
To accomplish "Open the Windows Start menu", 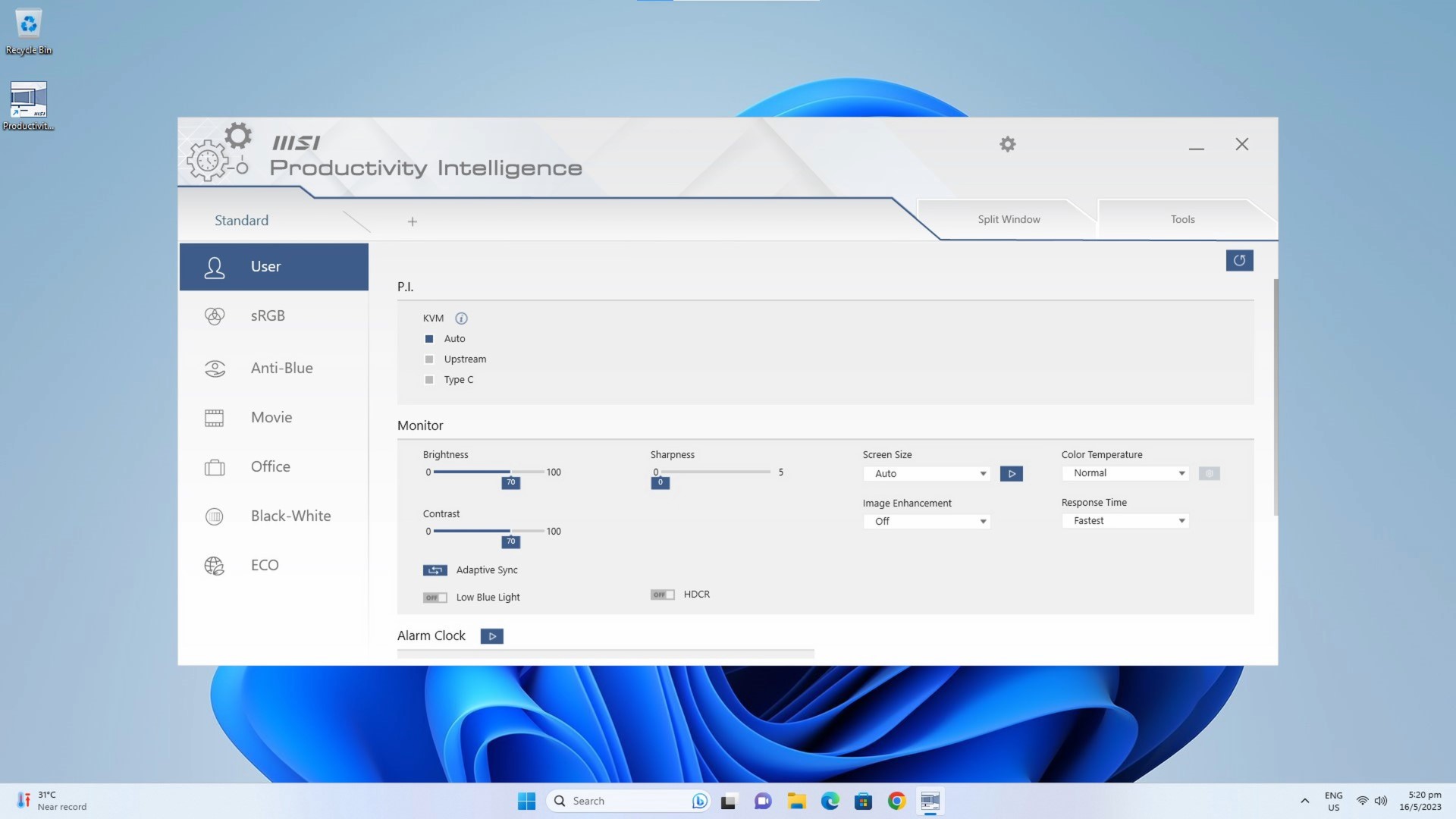I will coord(526,801).
